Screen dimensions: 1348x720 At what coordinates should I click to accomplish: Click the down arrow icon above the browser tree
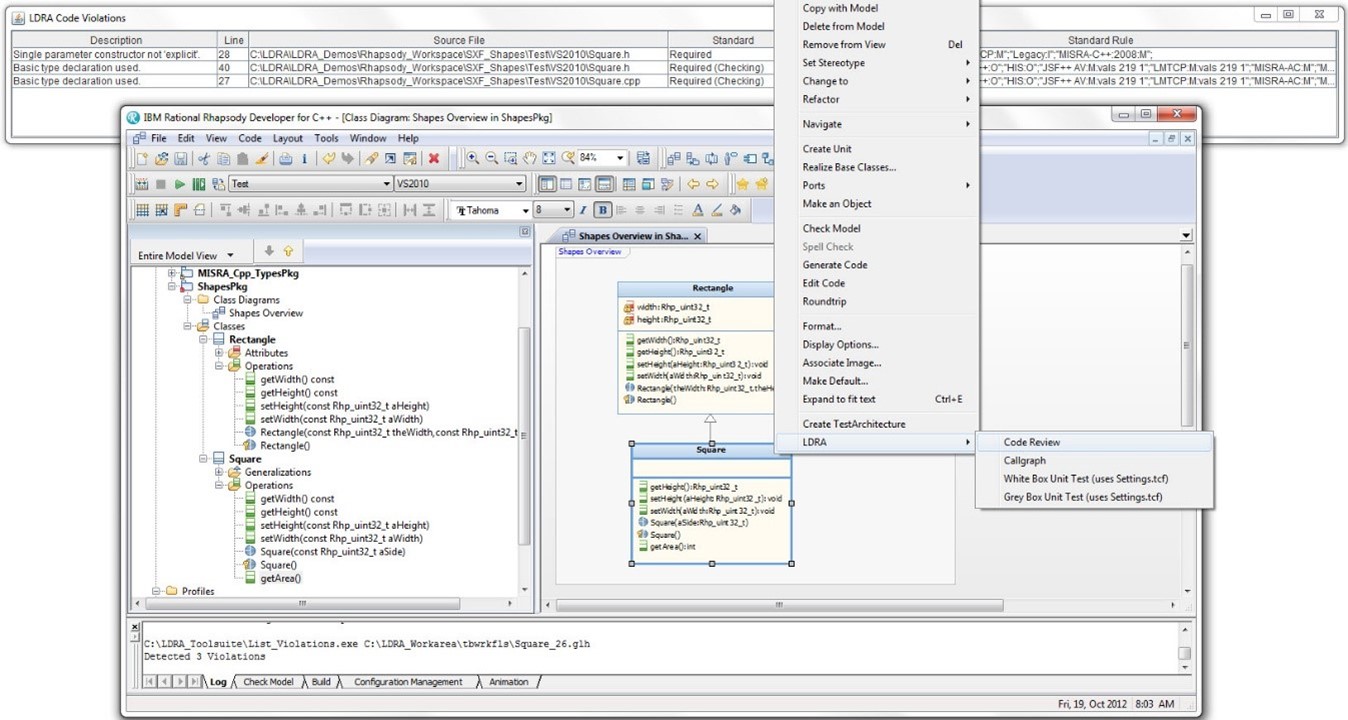click(269, 252)
